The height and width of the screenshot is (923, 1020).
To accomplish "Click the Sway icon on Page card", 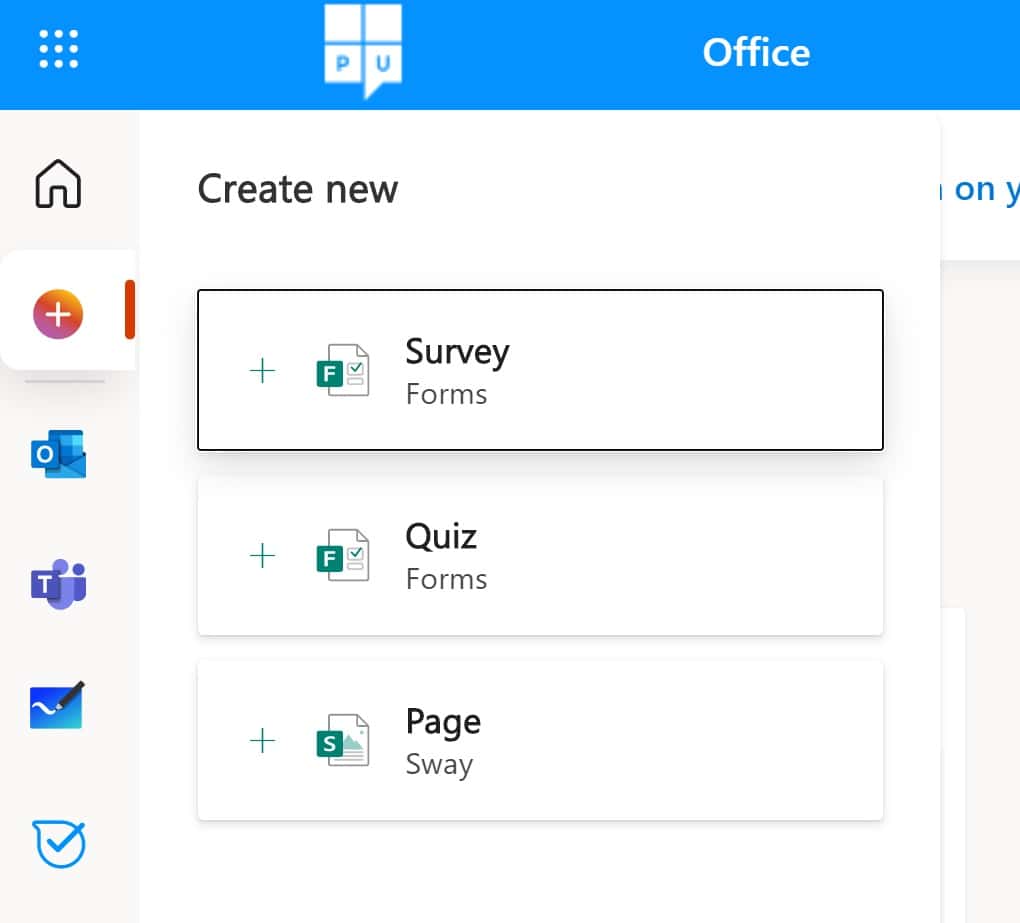I will coord(343,740).
